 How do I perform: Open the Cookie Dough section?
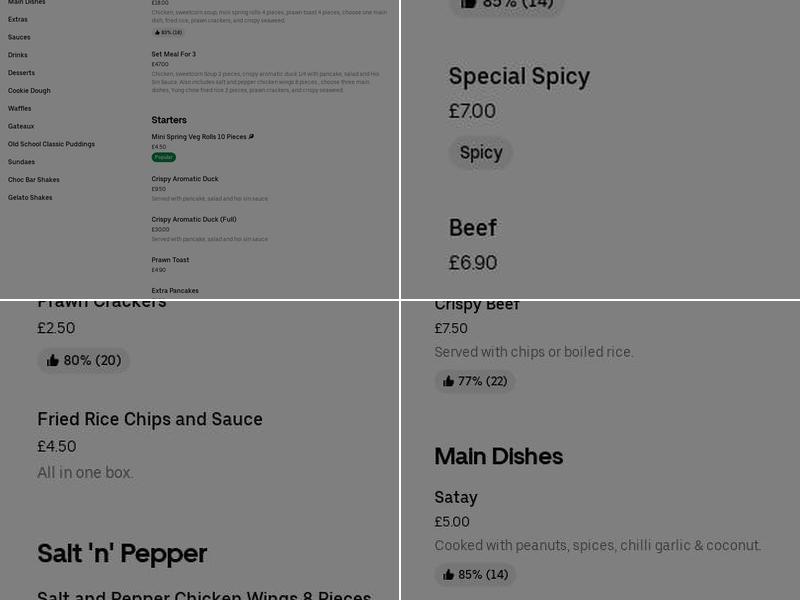click(31, 91)
